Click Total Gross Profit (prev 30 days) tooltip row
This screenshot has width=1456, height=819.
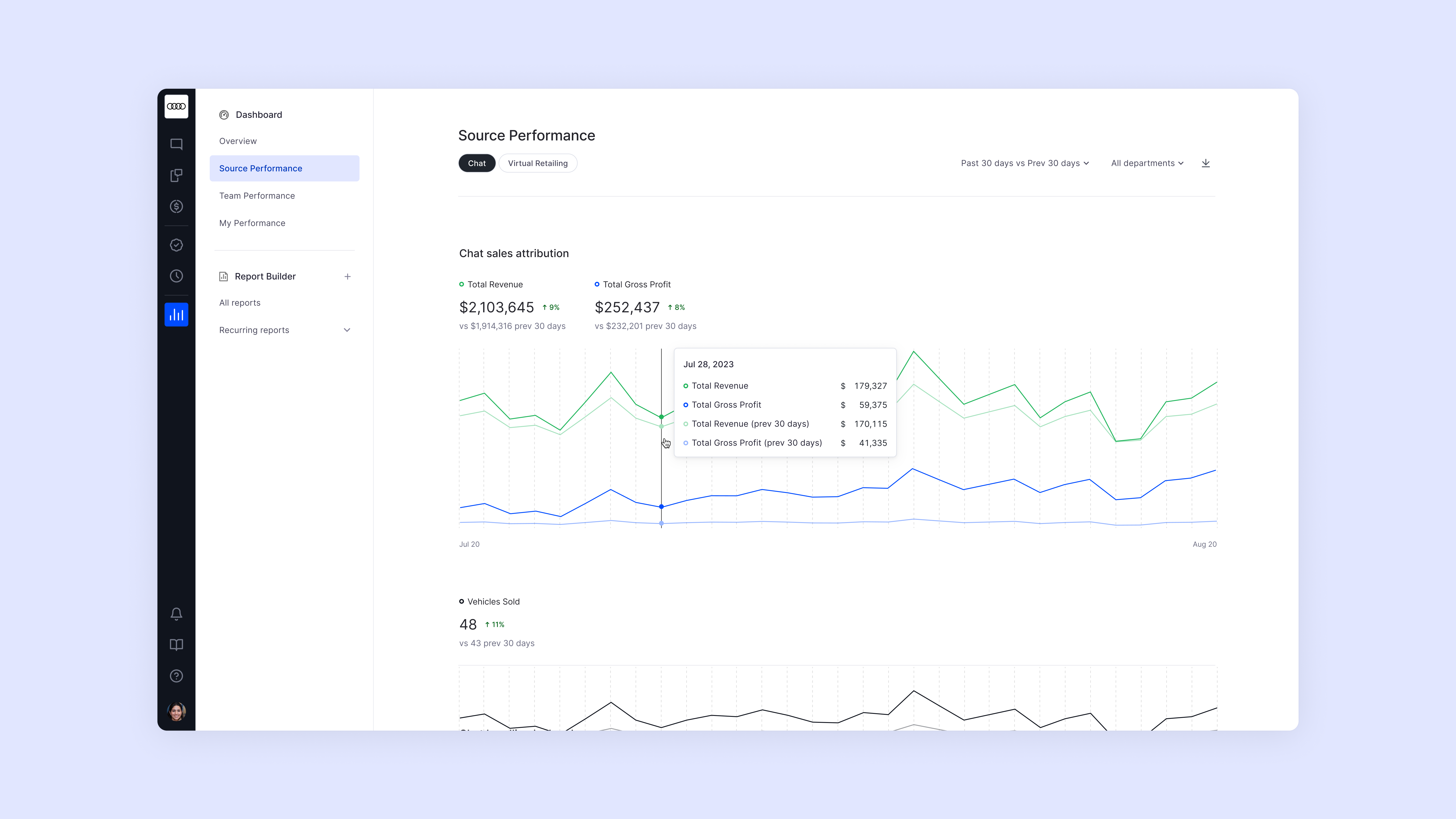(785, 443)
